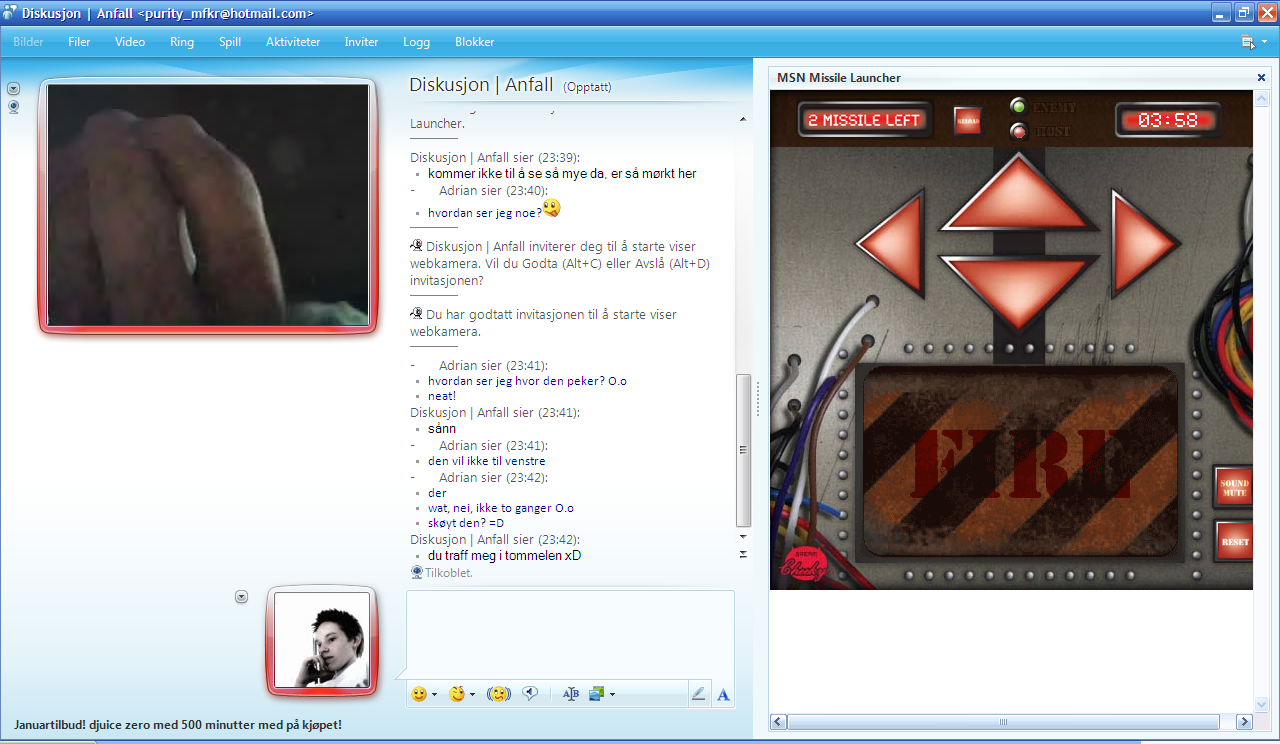This screenshot has height=744, width=1280.
Task: Expand the smiley emoticon dropdown arrow
Action: 435,694
